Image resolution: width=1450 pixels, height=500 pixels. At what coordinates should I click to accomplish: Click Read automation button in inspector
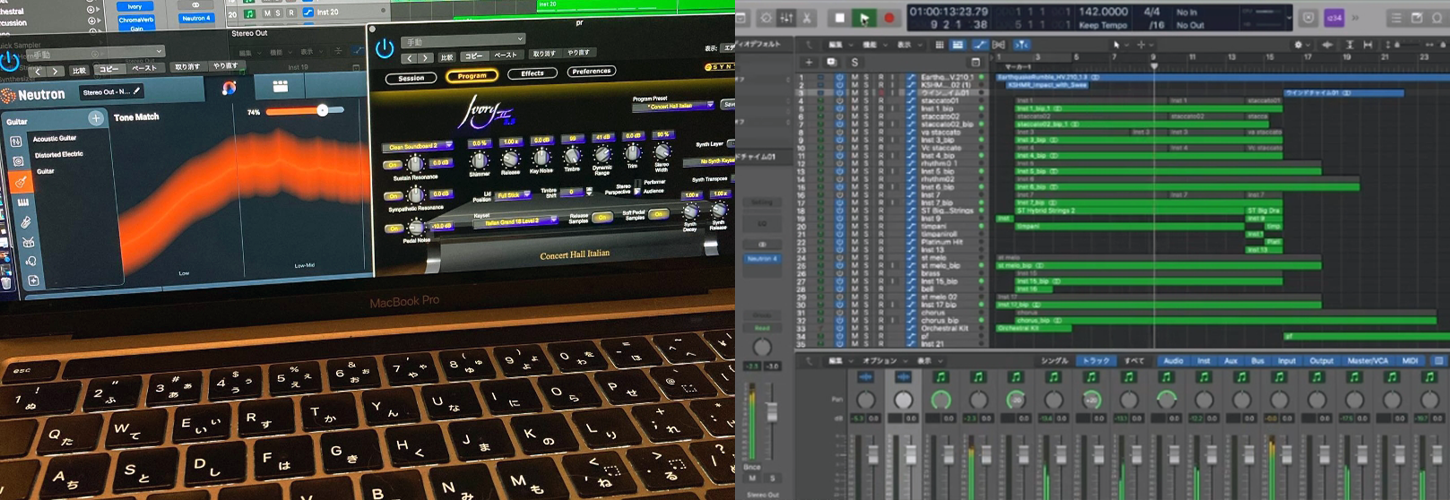pos(761,327)
